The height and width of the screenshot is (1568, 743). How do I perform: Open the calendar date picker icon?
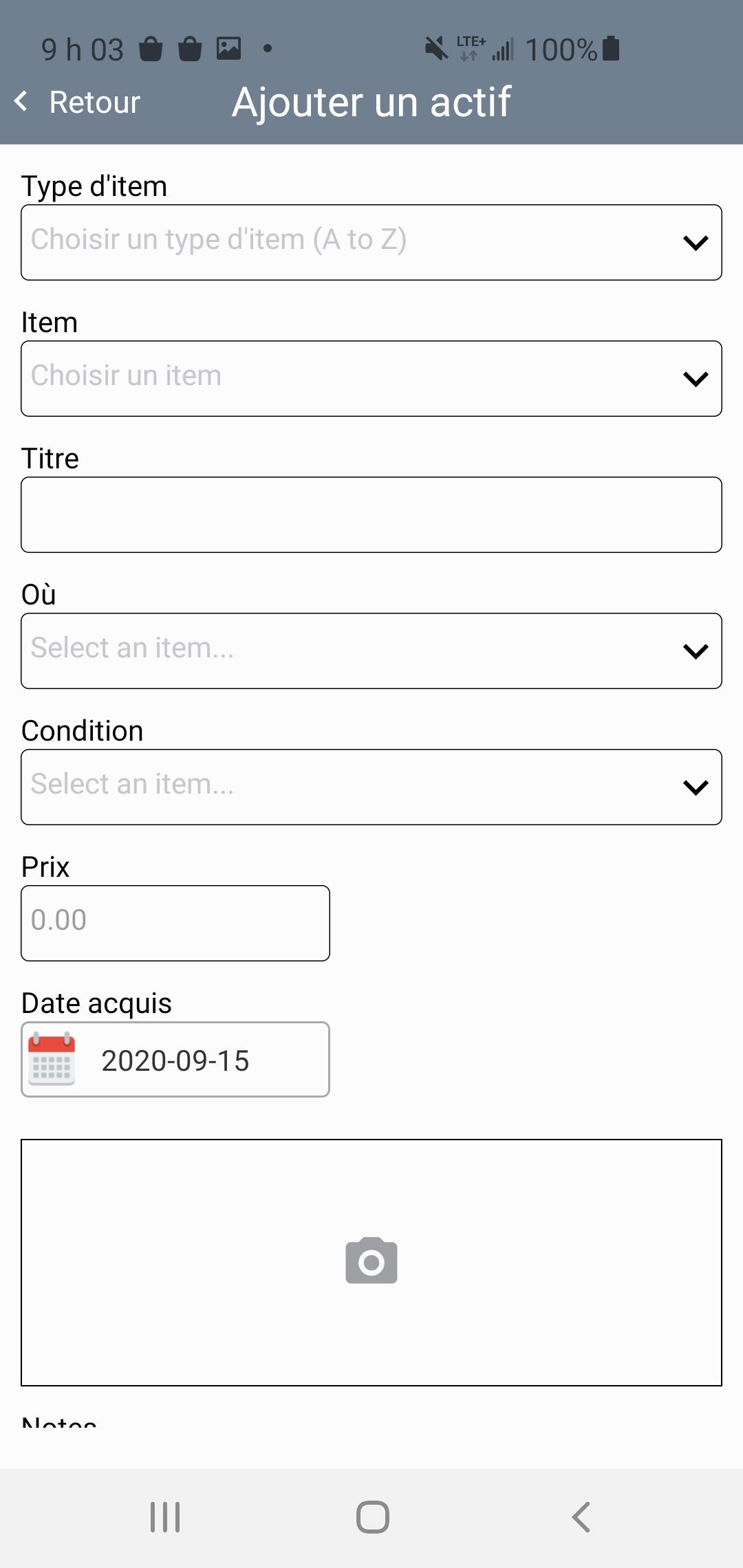(52, 1059)
